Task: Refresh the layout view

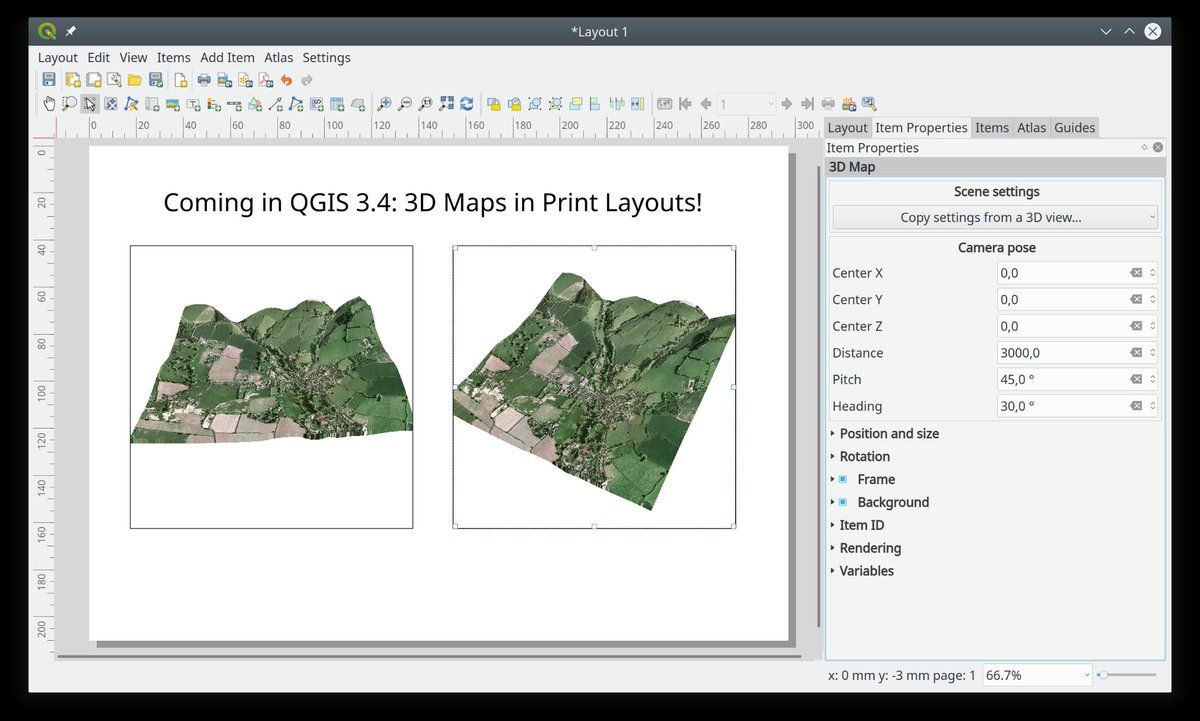Action: pos(466,103)
